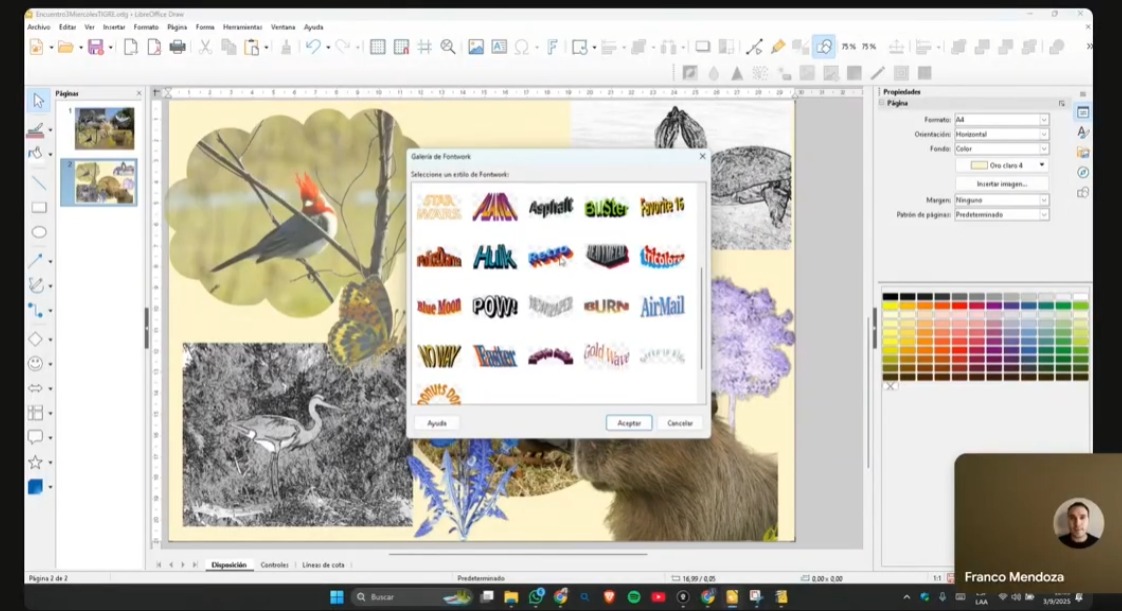Viewport: 1122px width, 611px height.
Task: Switch to the Controles layer tab
Action: 274,565
